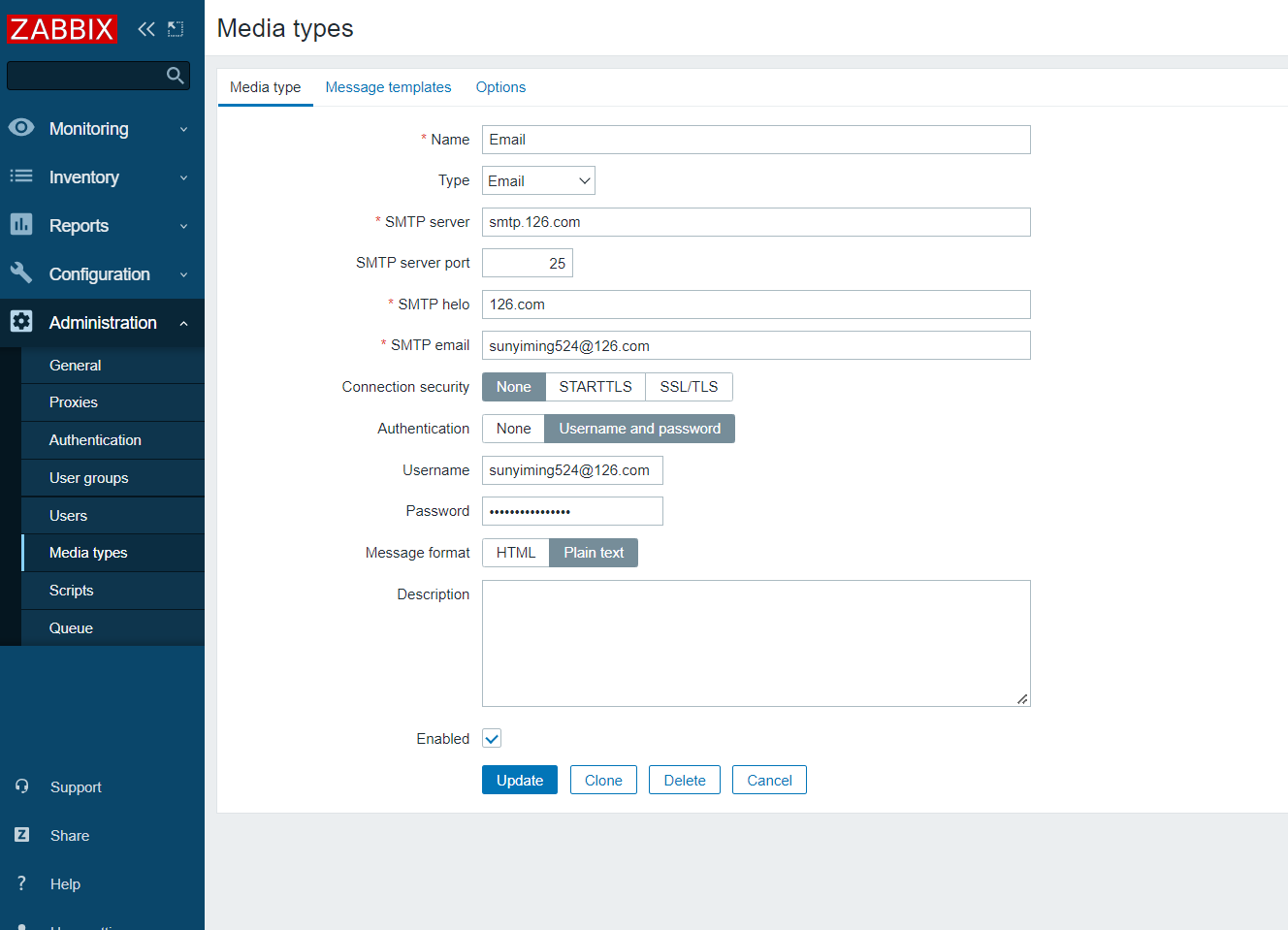The height and width of the screenshot is (930, 1288).
Task: Open Authentication menu item in sidebar
Action: coord(113,440)
